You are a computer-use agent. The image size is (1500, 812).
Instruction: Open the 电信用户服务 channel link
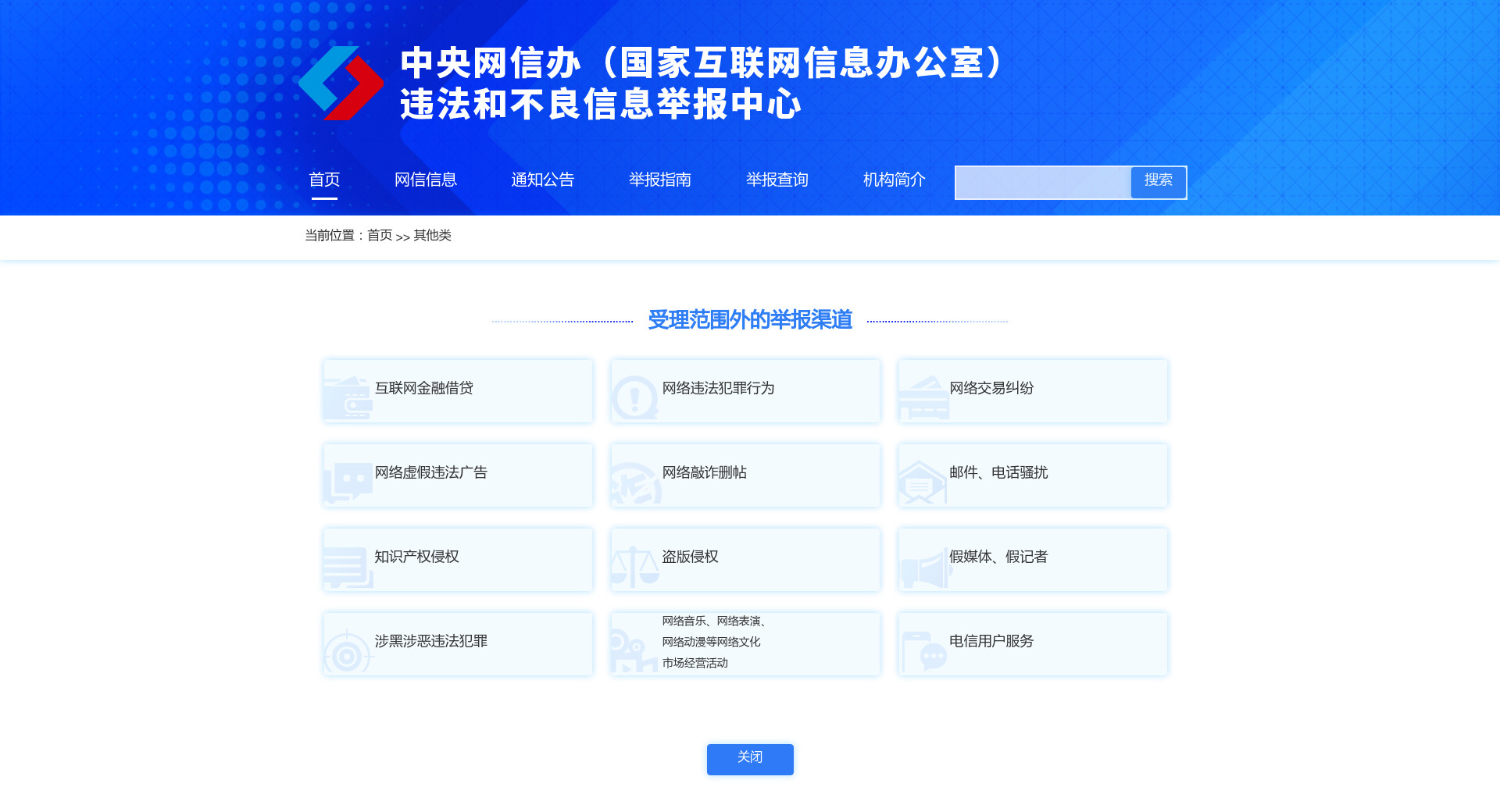pyautogui.click(x=1033, y=644)
